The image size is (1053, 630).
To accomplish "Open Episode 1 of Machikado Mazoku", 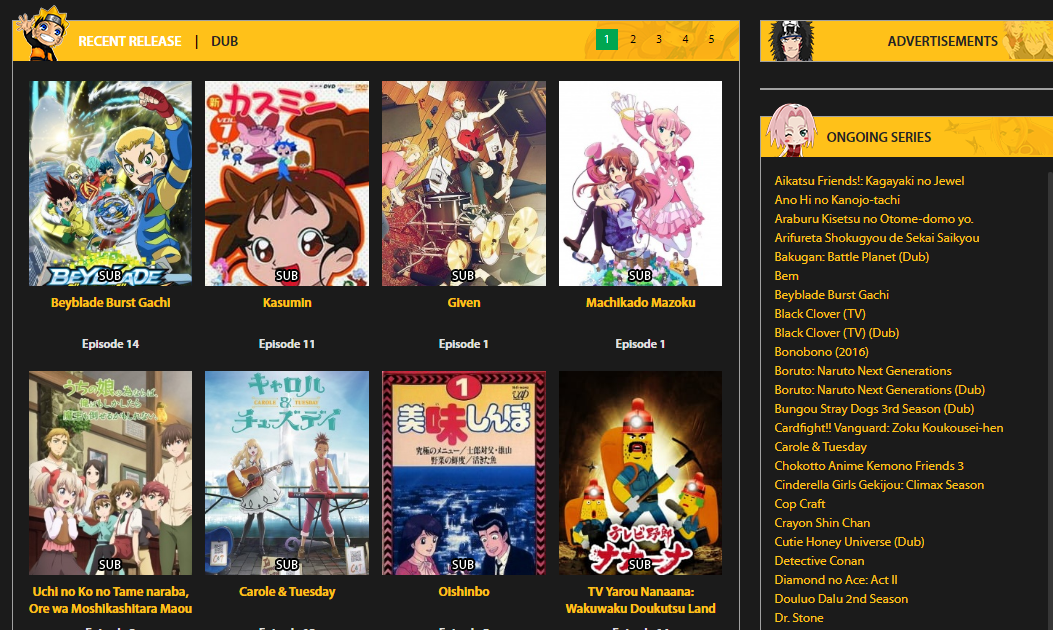I will (x=640, y=344).
